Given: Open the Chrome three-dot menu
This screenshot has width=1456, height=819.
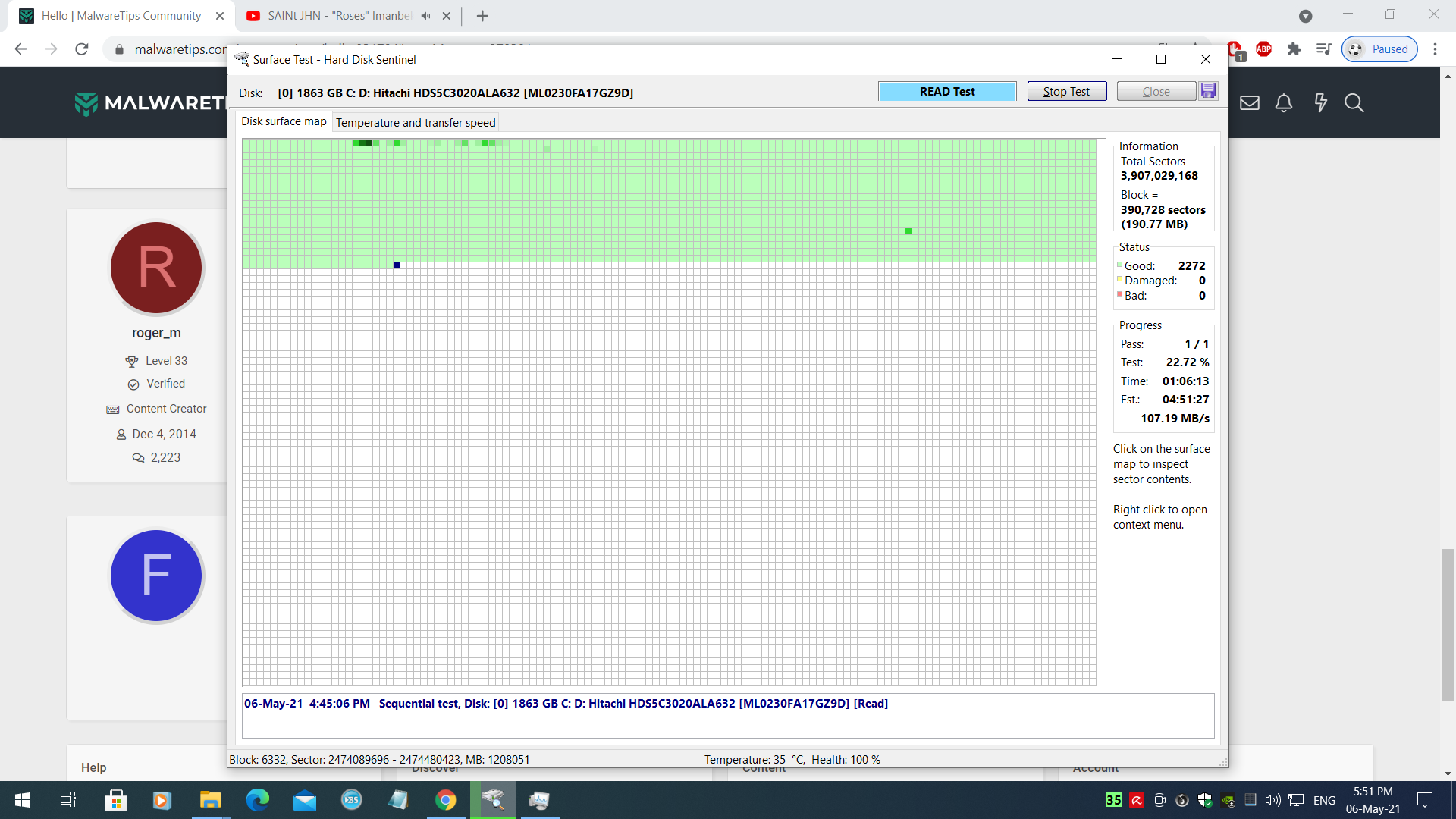Looking at the screenshot, I should point(1435,49).
